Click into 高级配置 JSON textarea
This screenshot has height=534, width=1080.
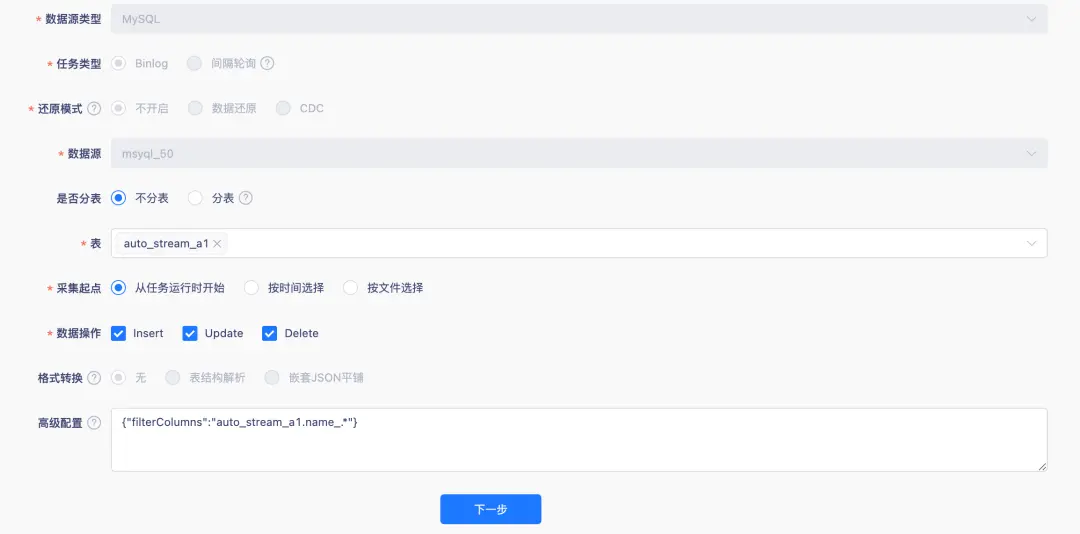pos(579,440)
